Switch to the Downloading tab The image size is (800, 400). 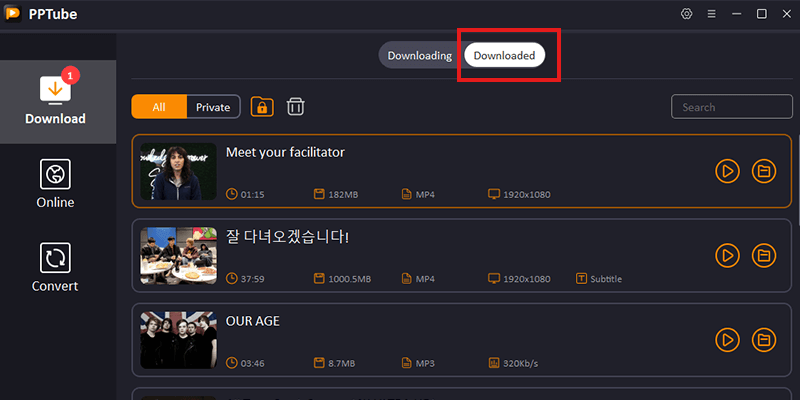(x=419, y=56)
